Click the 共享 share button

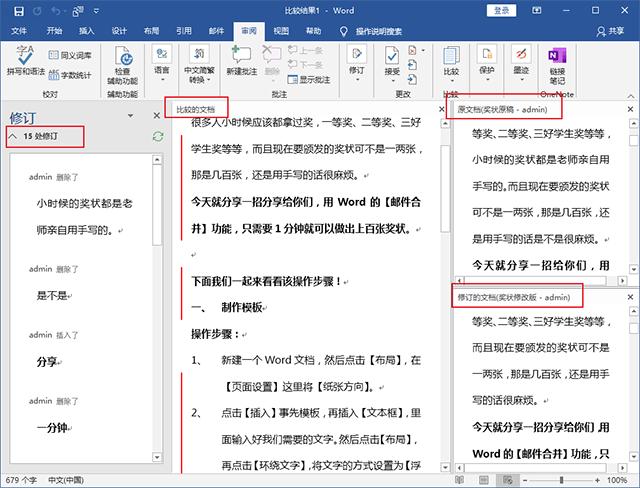click(611, 31)
